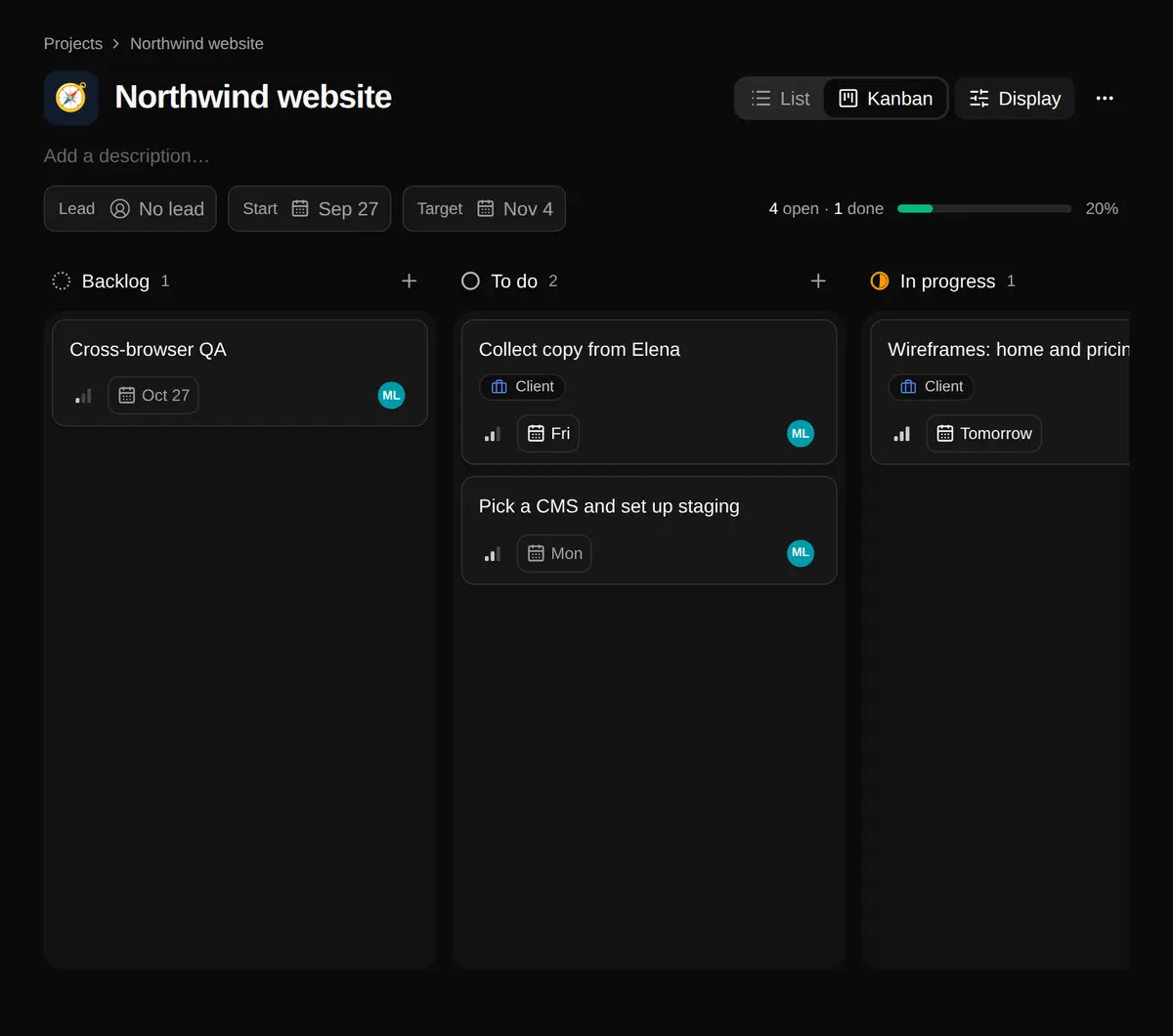Viewport: 1173px width, 1036px height.
Task: Click priority bars on Pick a CMS card
Action: point(493,553)
